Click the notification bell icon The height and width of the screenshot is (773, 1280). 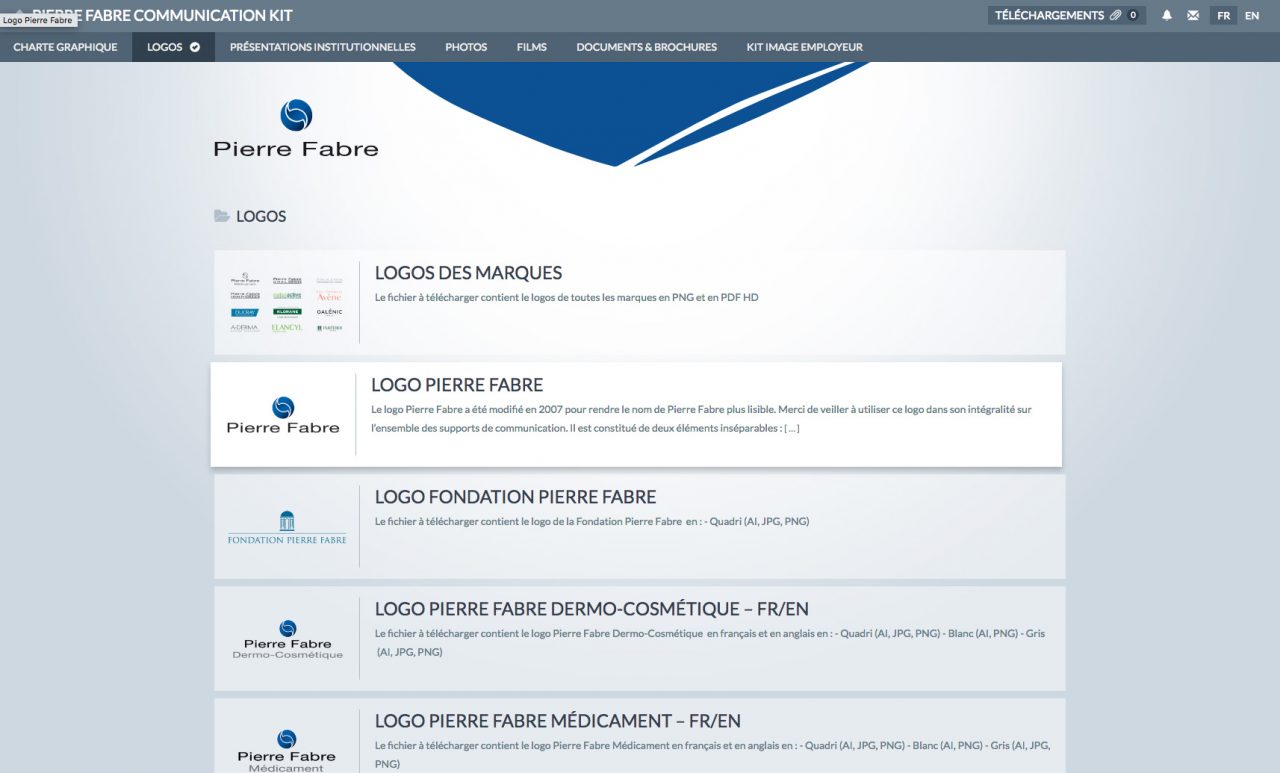[x=1166, y=15]
